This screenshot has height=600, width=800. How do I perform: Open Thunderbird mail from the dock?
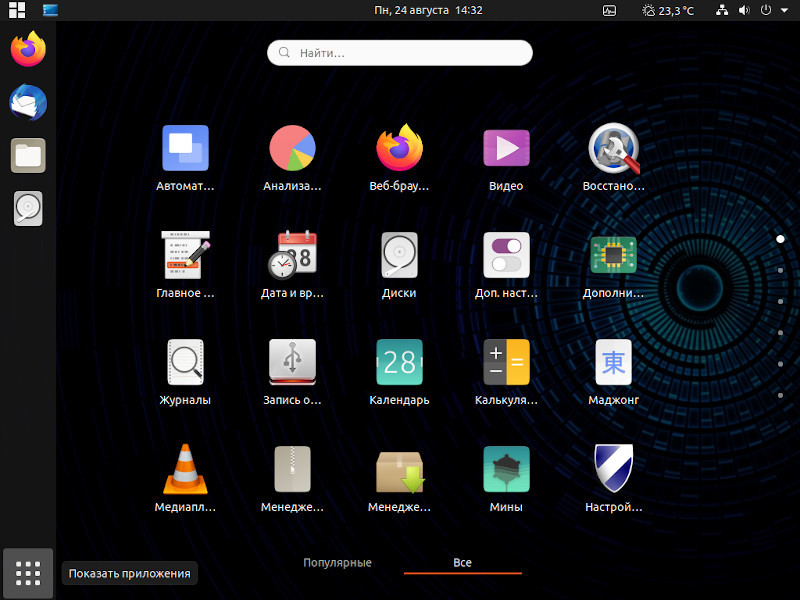pyautogui.click(x=28, y=102)
